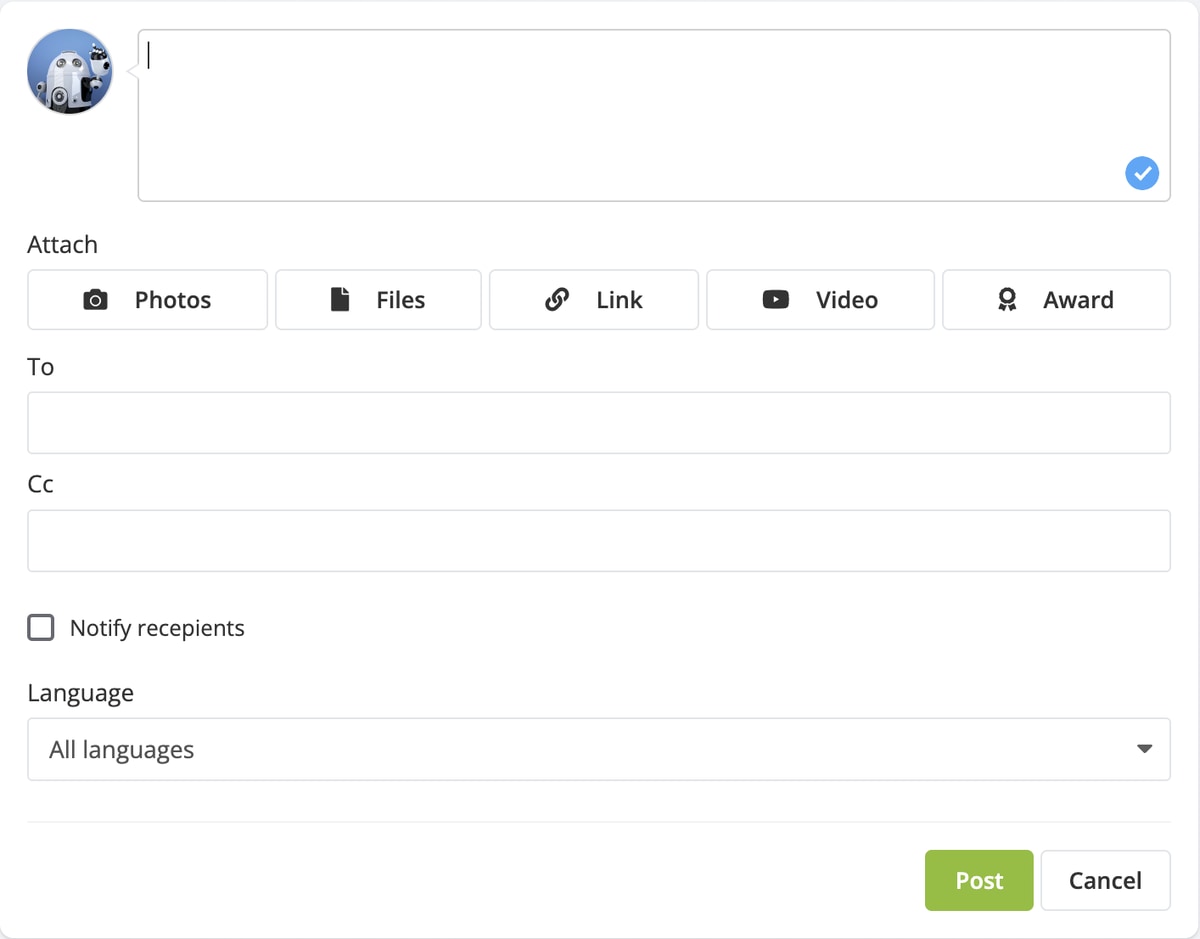Attach Files to the post
Screen dimensions: 1200x939
tap(378, 300)
